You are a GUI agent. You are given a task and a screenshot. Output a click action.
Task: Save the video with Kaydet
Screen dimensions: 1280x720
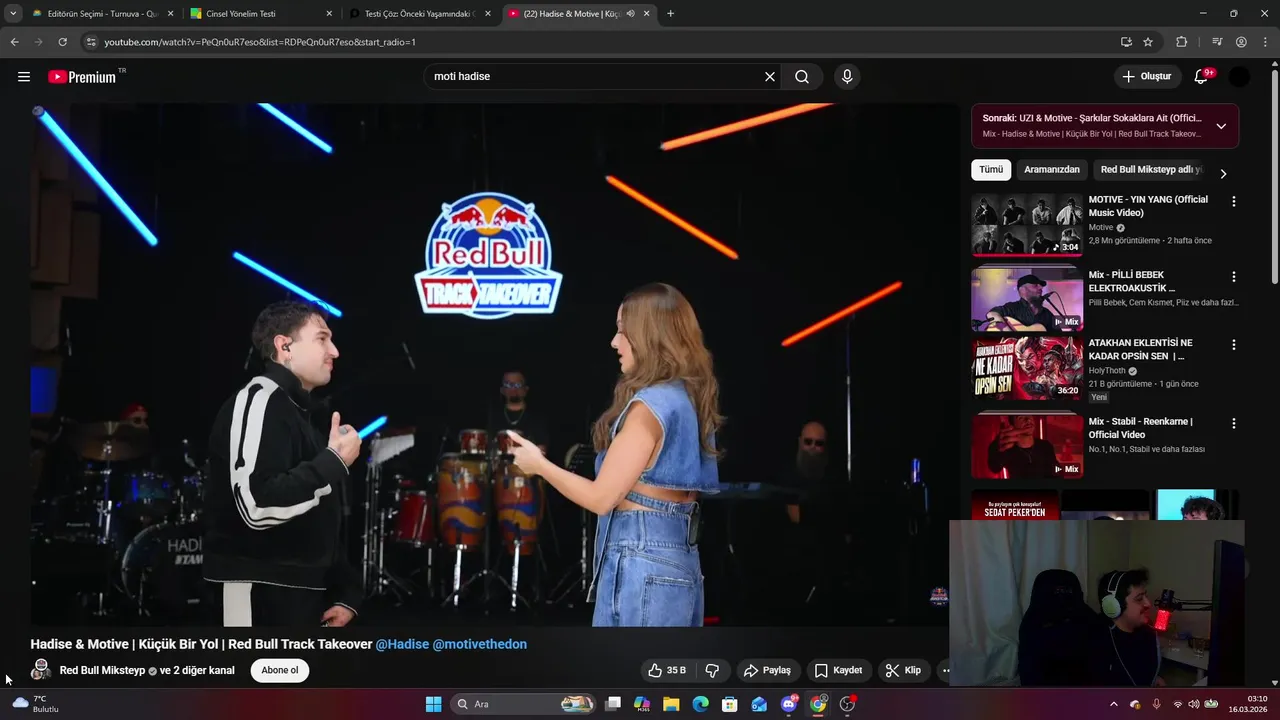click(x=838, y=670)
